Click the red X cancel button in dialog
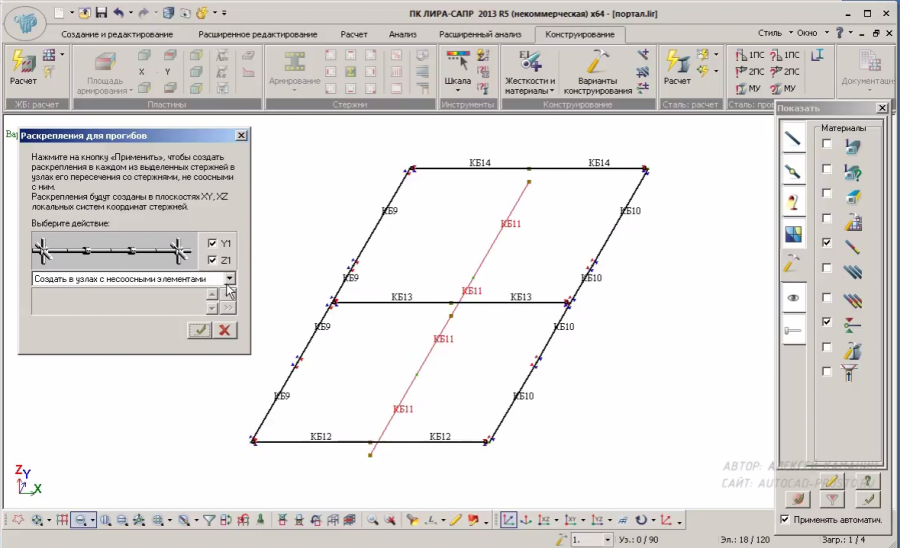This screenshot has width=900, height=548. pos(225,330)
